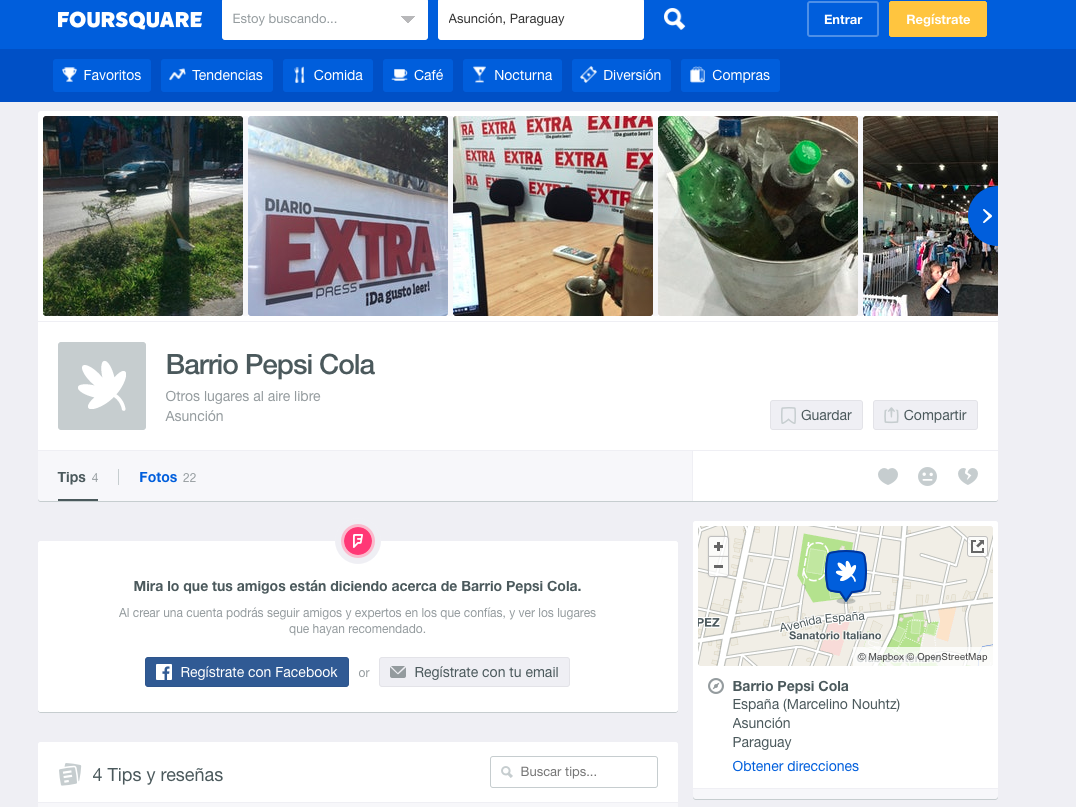Rate venue with the heart icon
Screen dimensions: 1076x807
[x=888, y=476]
